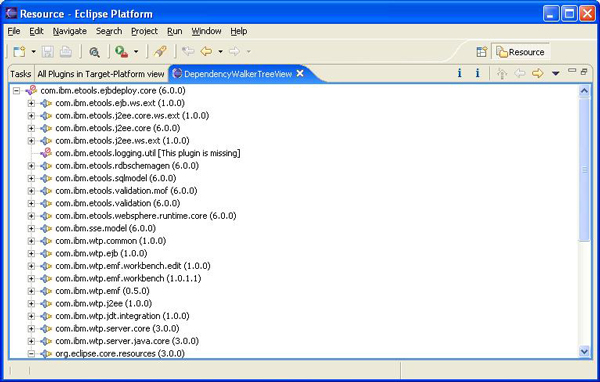Screen dimensions: 600x382
Task: Click the Last Edit Location icon
Action: click(x=188, y=51)
